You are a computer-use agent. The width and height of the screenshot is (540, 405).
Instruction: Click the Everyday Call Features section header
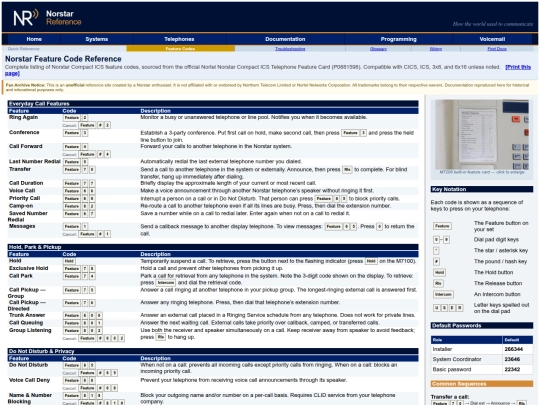tap(213, 104)
